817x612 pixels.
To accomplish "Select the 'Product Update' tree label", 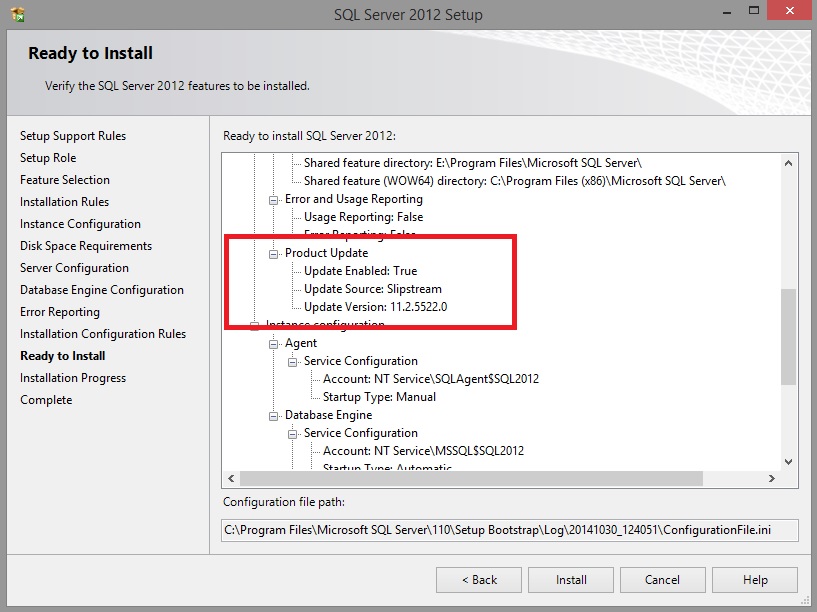I will [327, 253].
